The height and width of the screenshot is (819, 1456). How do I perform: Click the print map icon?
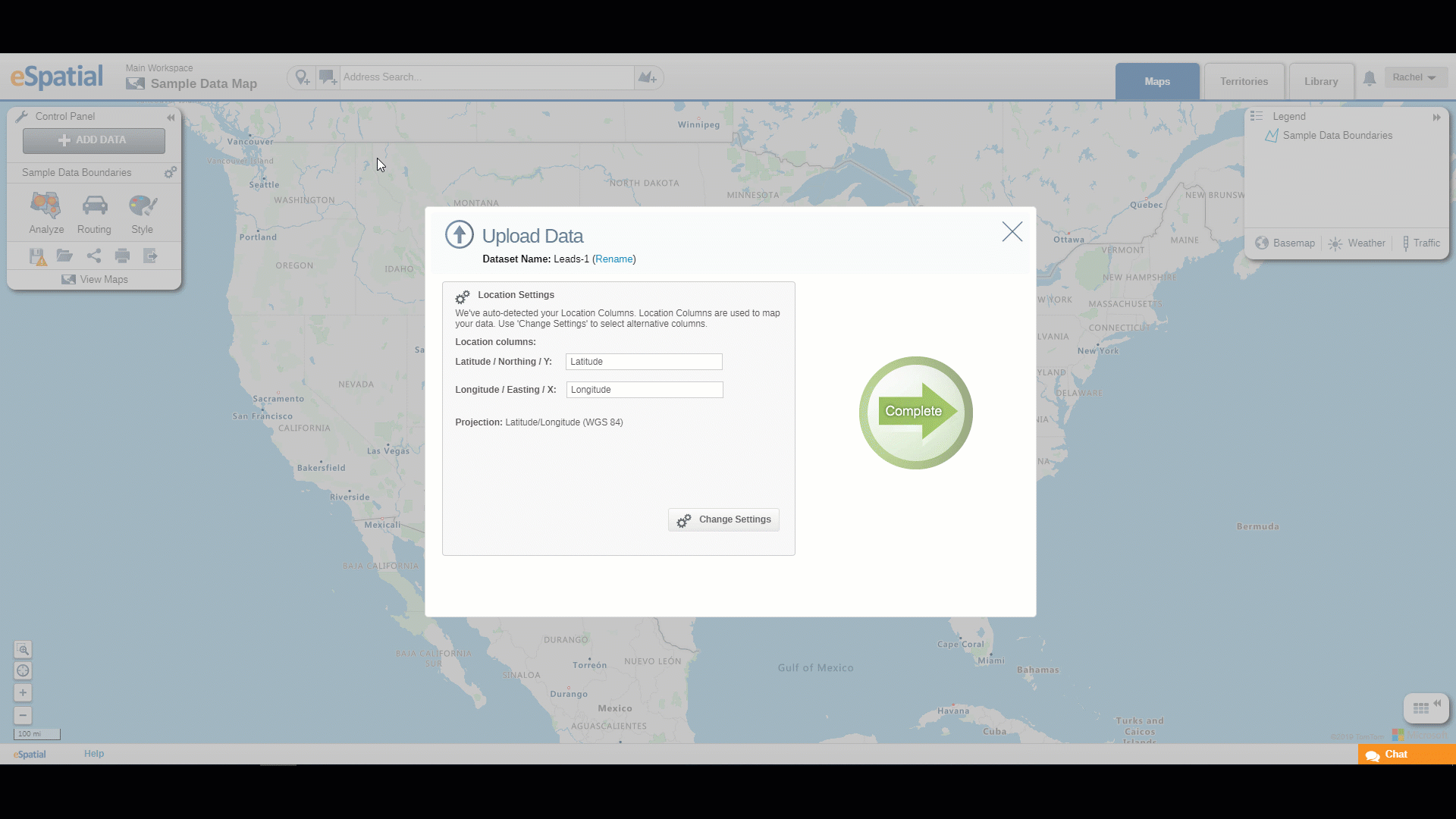tap(122, 256)
